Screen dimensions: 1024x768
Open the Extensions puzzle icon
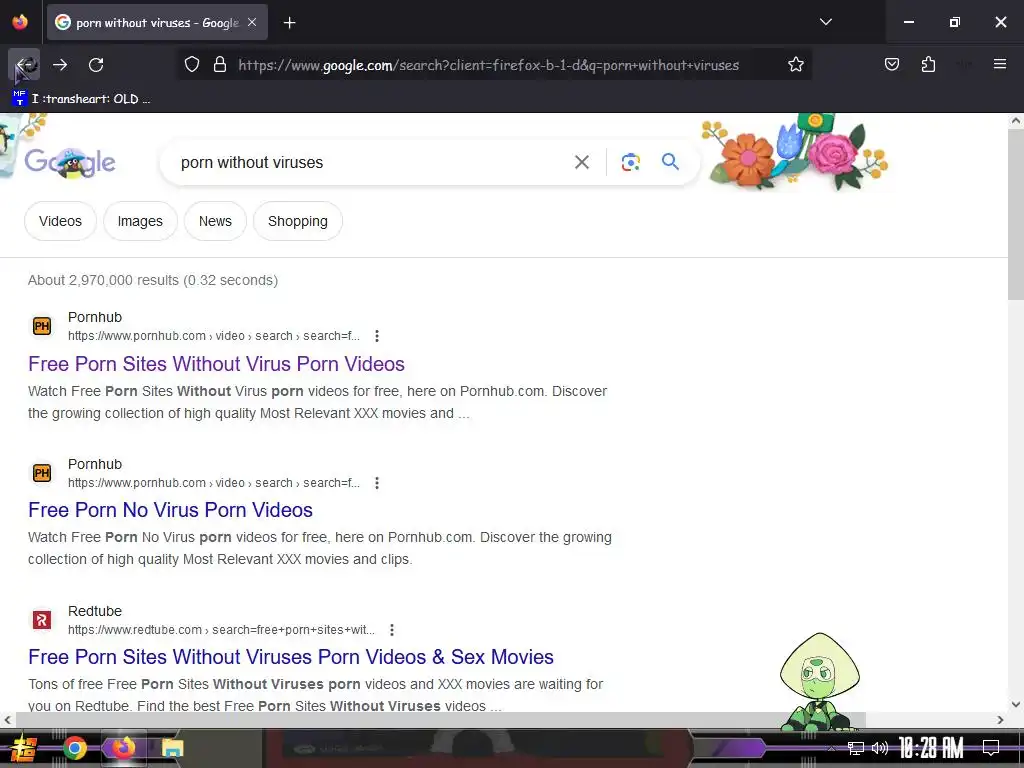(928, 64)
